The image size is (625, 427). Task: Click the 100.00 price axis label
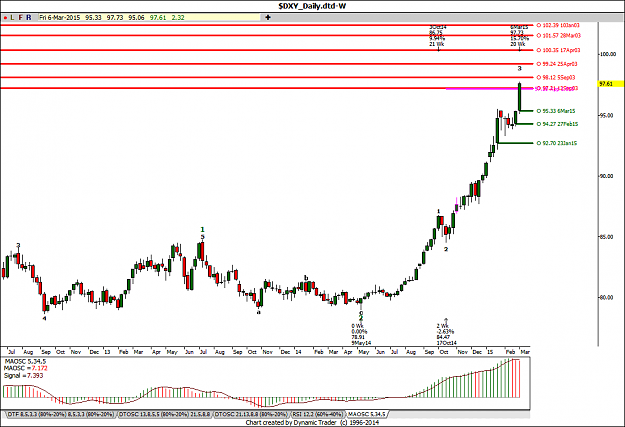608,54
